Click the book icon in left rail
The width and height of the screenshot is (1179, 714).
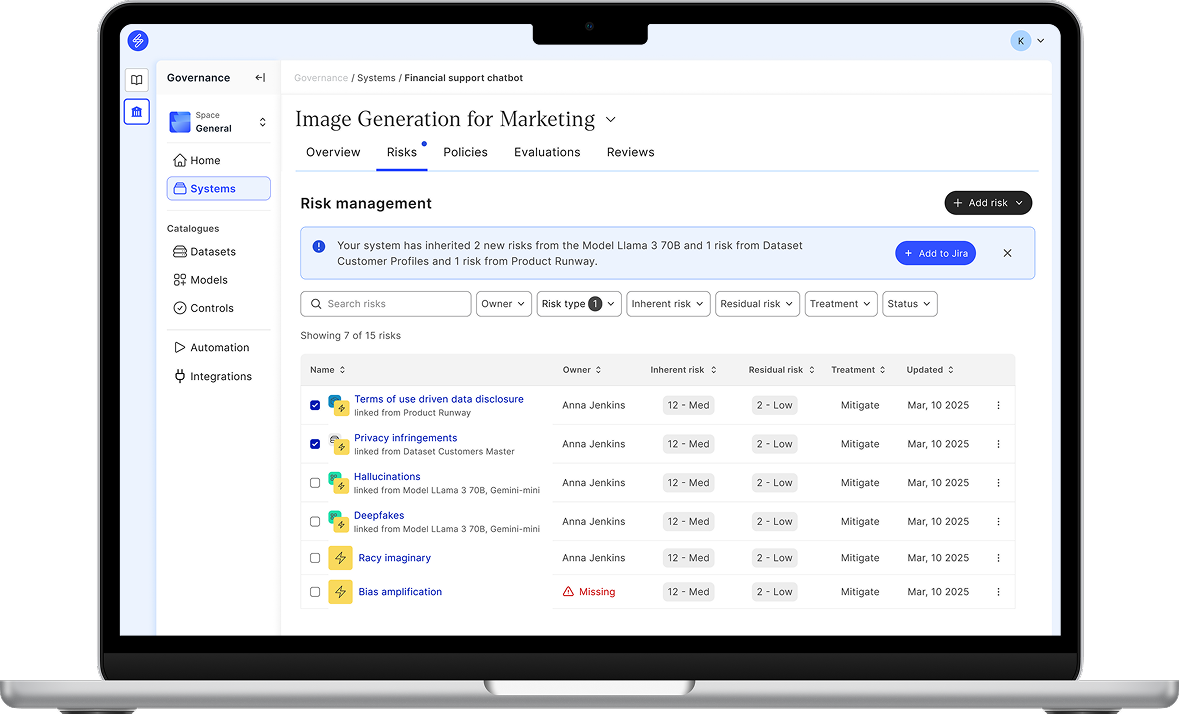coord(137,80)
